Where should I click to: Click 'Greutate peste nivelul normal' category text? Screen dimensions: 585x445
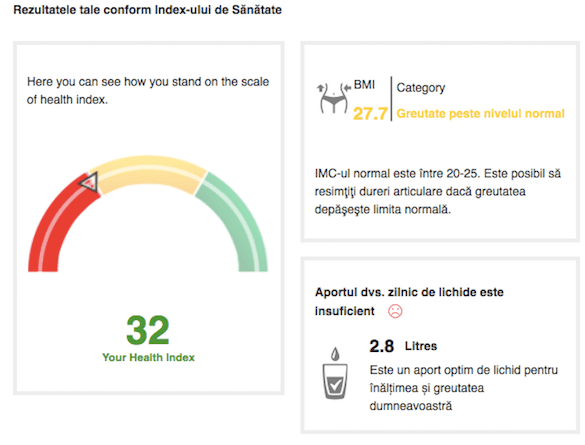480,113
